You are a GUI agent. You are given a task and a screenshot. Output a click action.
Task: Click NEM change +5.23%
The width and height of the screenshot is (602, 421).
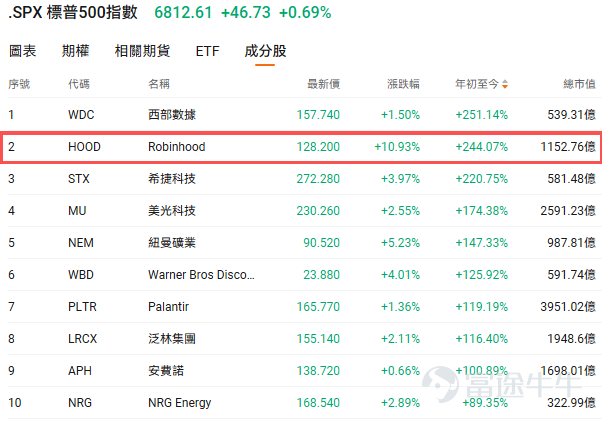pyautogui.click(x=400, y=243)
